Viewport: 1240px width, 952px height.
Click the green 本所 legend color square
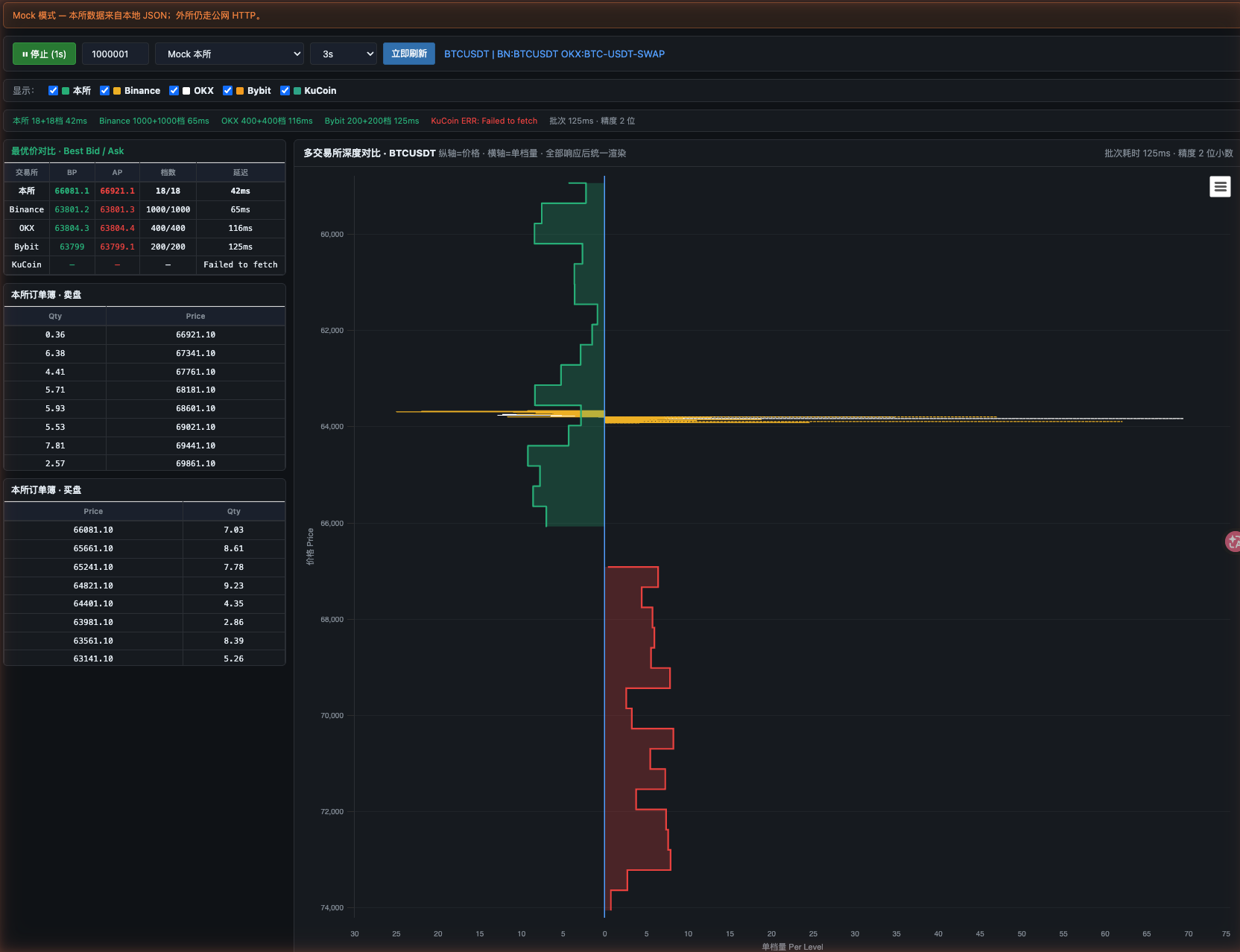[66, 91]
